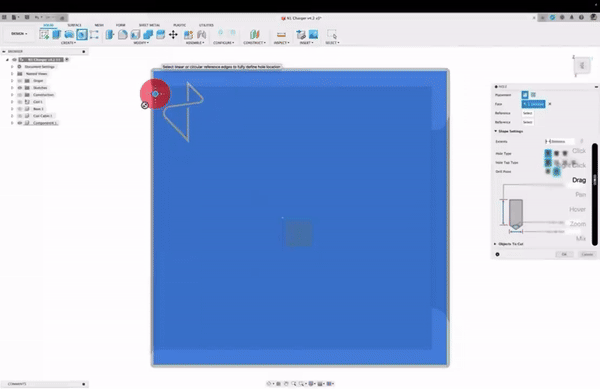This screenshot has width=600, height=389.
Task: Clear the Face selection with the X
Action: (550, 104)
